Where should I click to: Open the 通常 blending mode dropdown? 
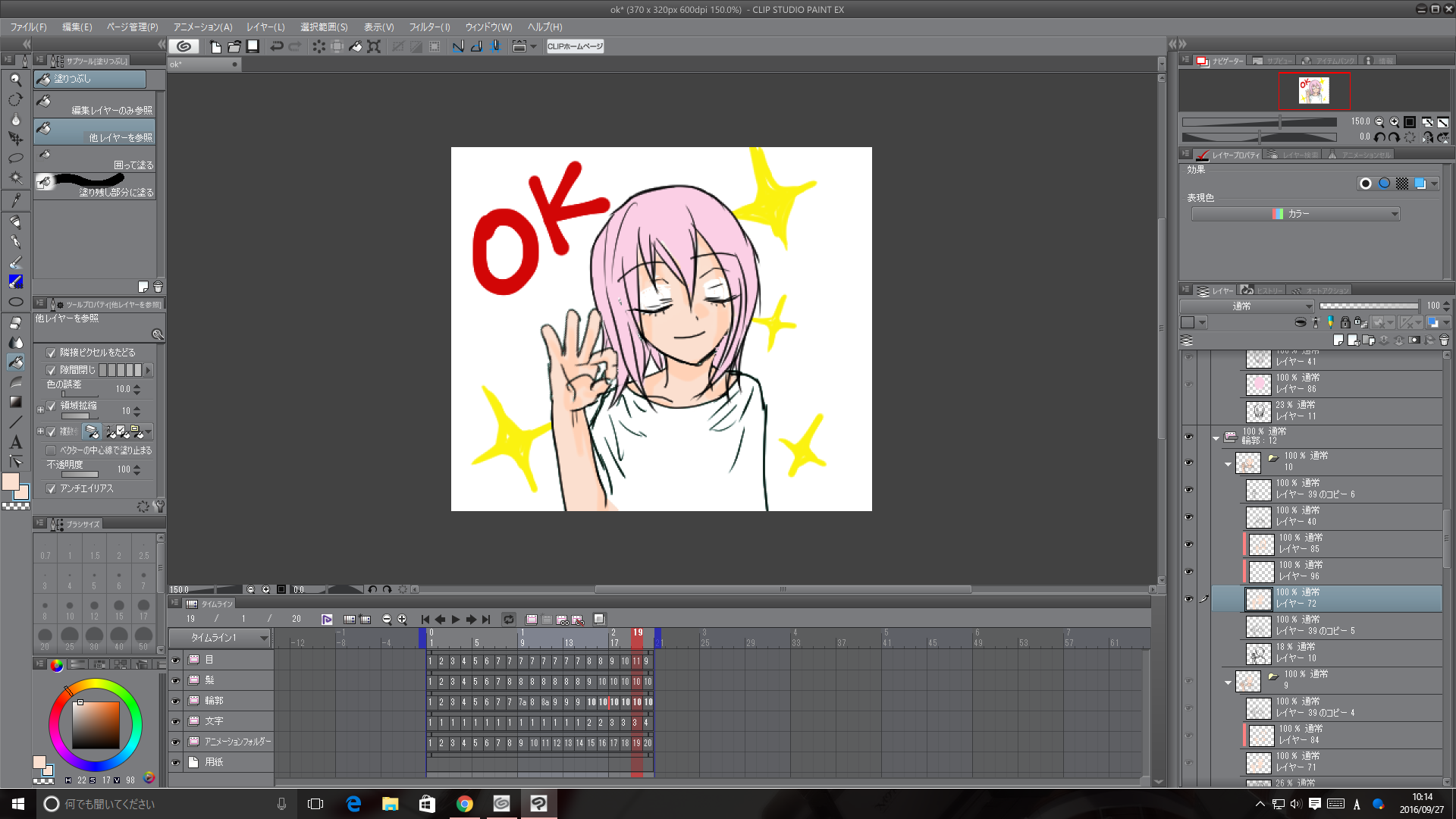[x=1247, y=306]
